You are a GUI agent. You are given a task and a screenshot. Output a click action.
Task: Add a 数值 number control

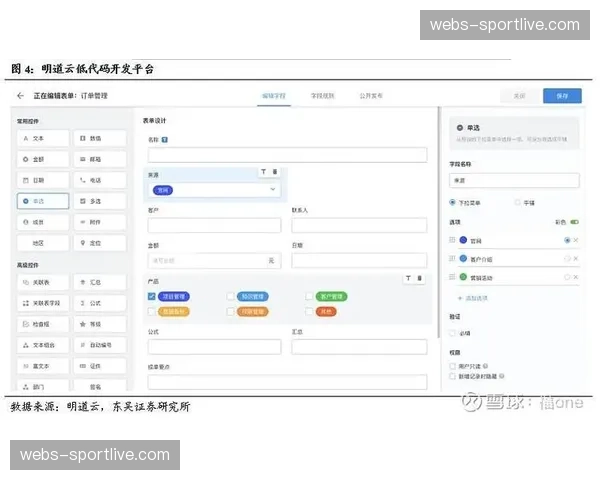coord(100,138)
